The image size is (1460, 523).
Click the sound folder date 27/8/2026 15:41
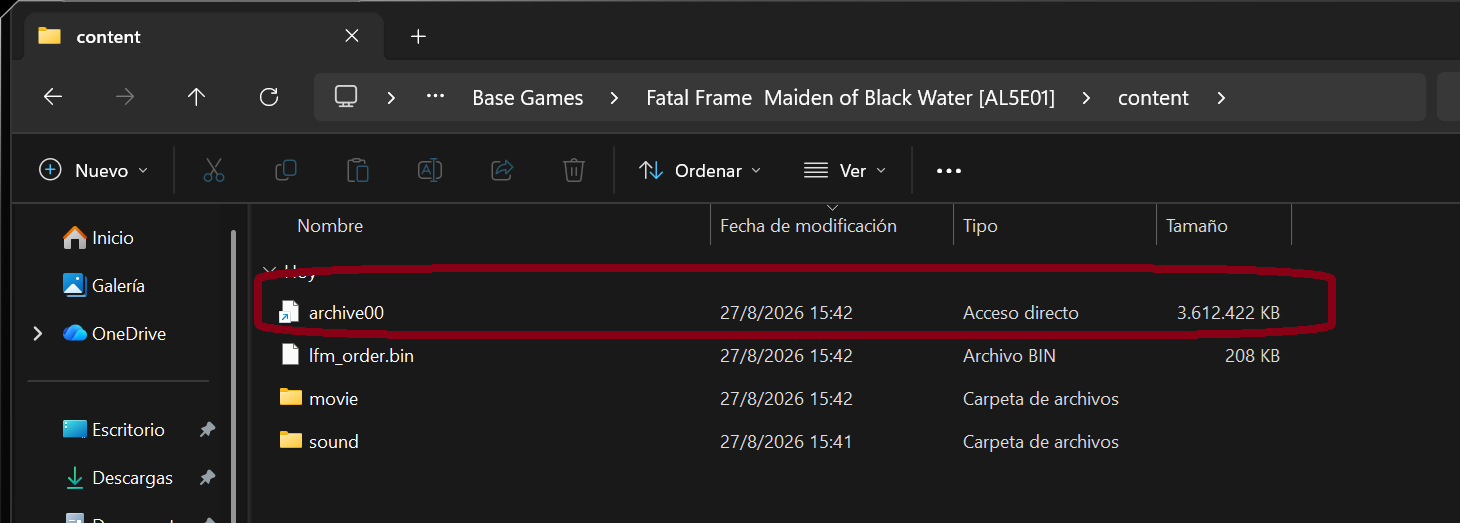(x=786, y=441)
